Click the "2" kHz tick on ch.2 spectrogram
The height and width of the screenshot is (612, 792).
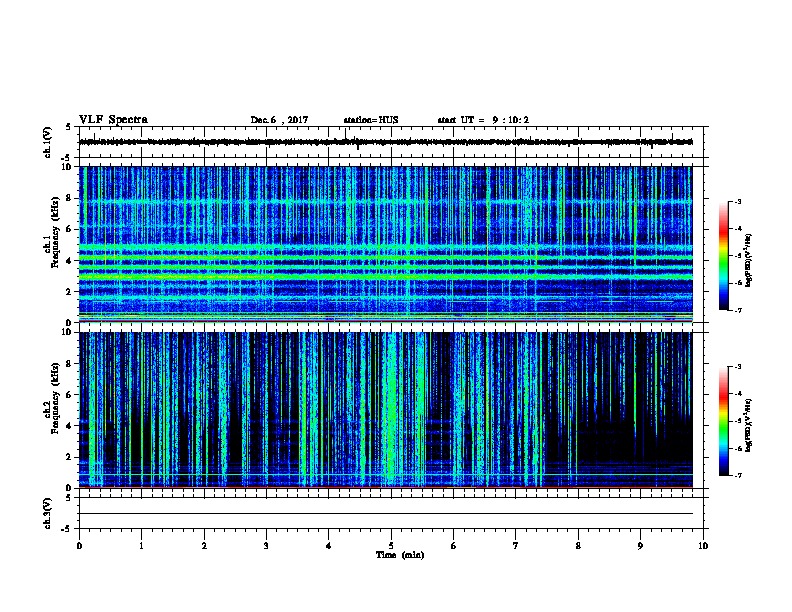tap(69, 457)
